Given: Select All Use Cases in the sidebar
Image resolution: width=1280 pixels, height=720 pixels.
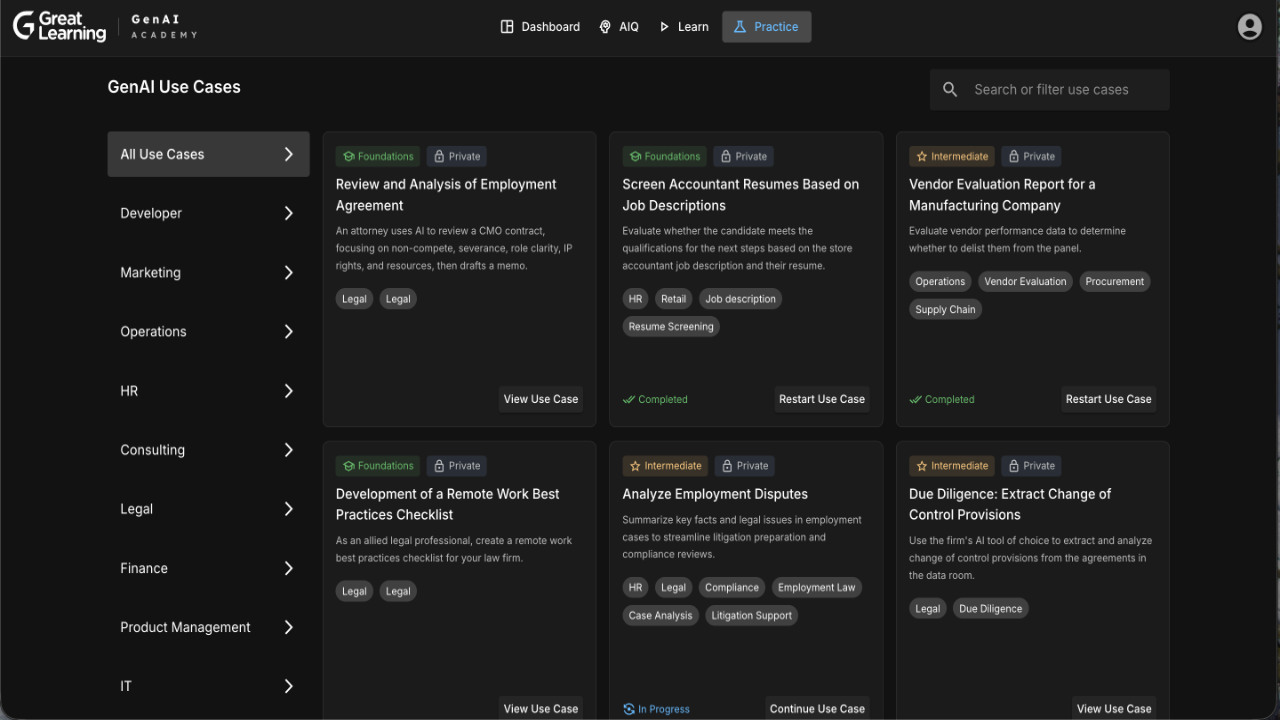Looking at the screenshot, I should [x=207, y=154].
